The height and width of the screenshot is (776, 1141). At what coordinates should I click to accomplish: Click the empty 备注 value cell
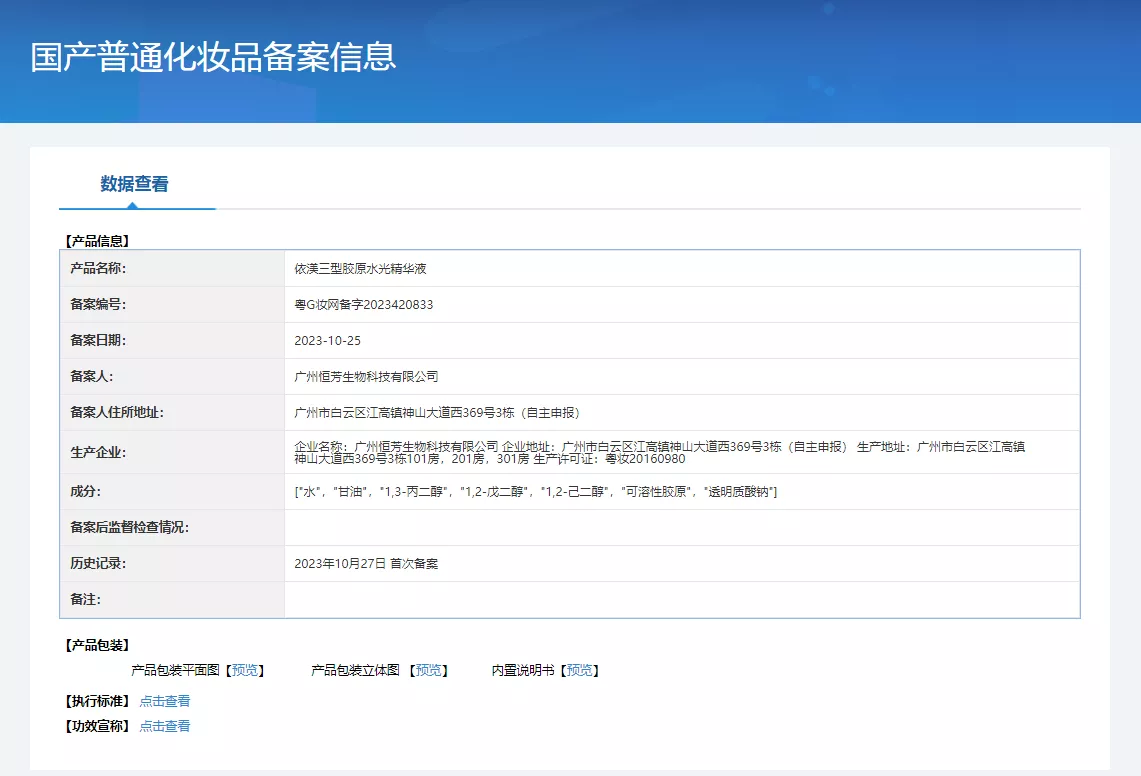coord(681,600)
